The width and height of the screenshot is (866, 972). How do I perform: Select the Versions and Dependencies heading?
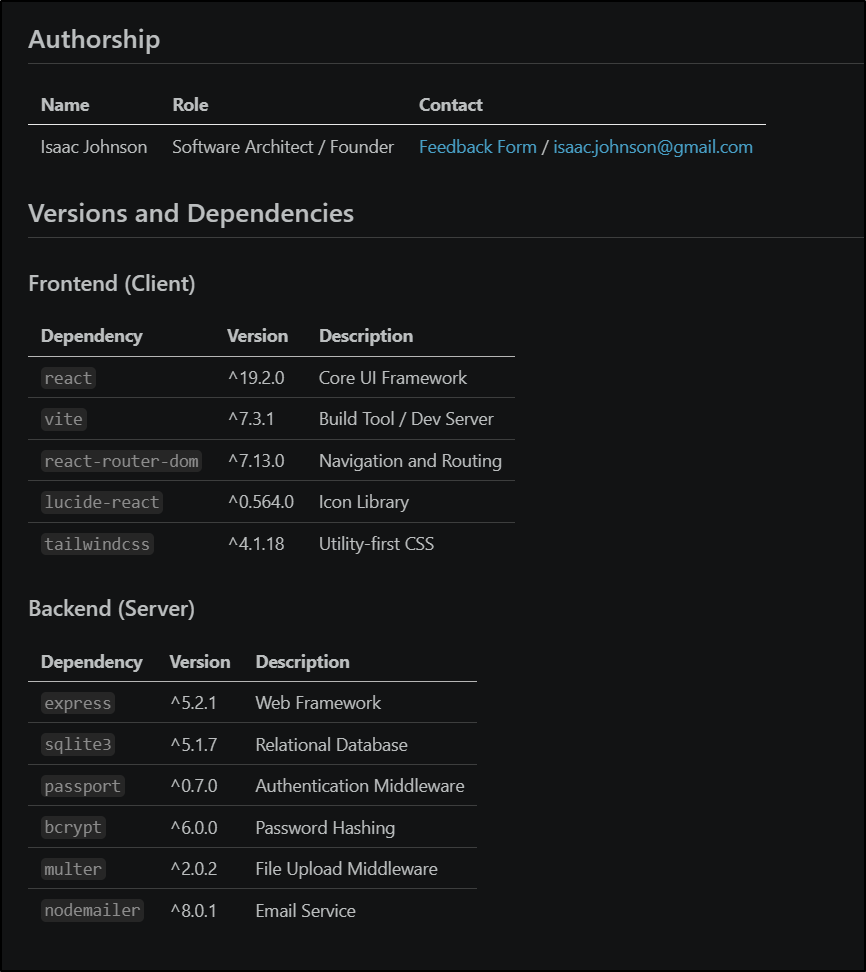click(x=190, y=213)
